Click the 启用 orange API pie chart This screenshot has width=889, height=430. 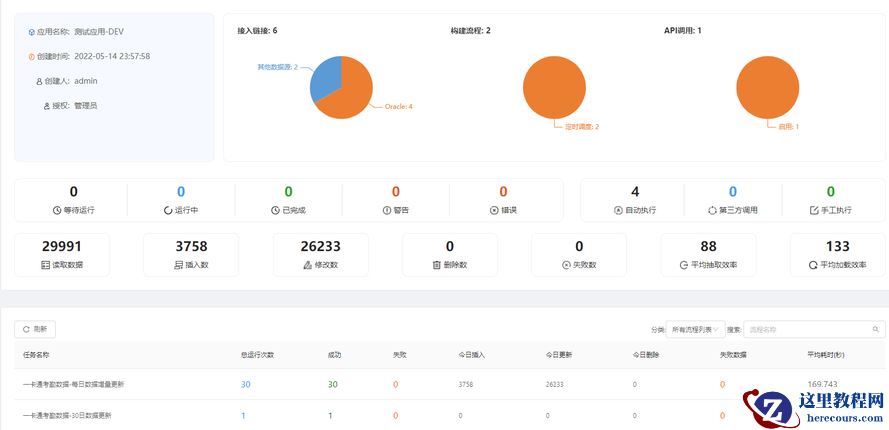(768, 87)
